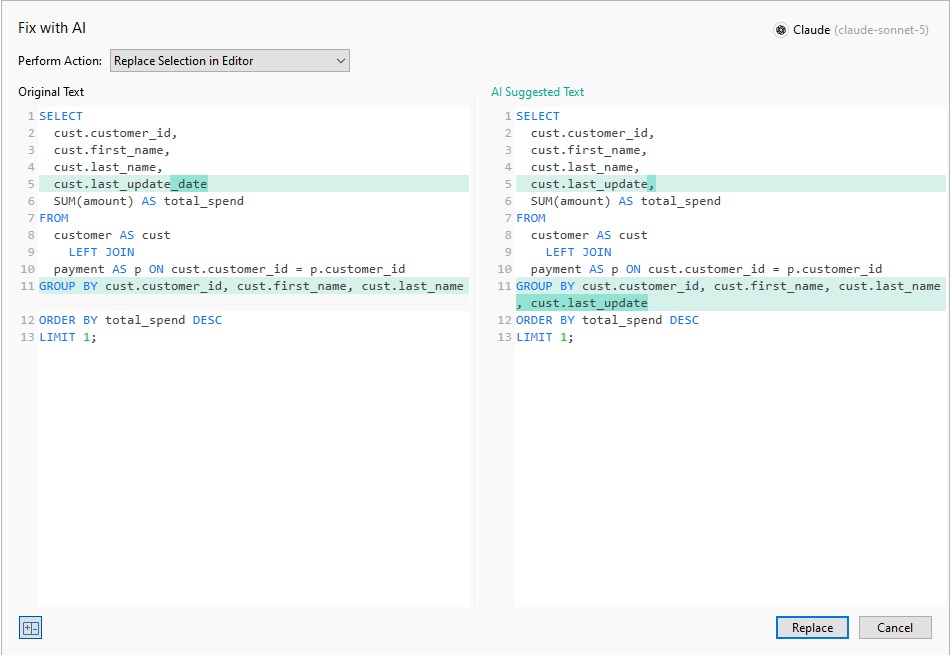
Task: Open the Perform Action dropdown
Action: [230, 61]
